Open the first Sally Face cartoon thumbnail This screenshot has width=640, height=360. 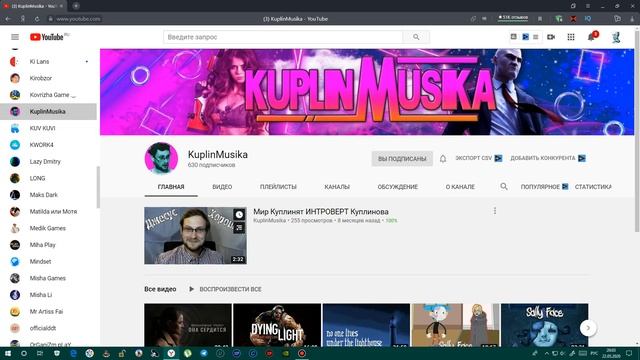coord(456,325)
